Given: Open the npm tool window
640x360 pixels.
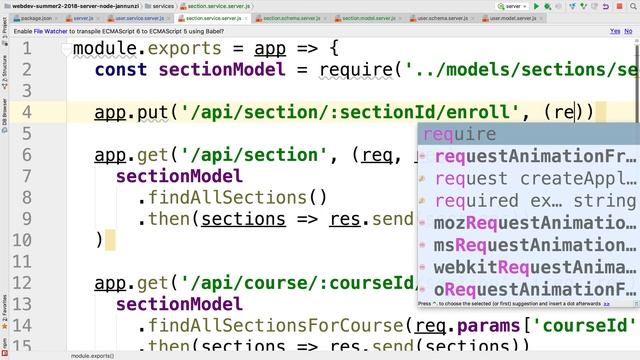Looking at the screenshot, I should pyautogui.click(x=4, y=346).
